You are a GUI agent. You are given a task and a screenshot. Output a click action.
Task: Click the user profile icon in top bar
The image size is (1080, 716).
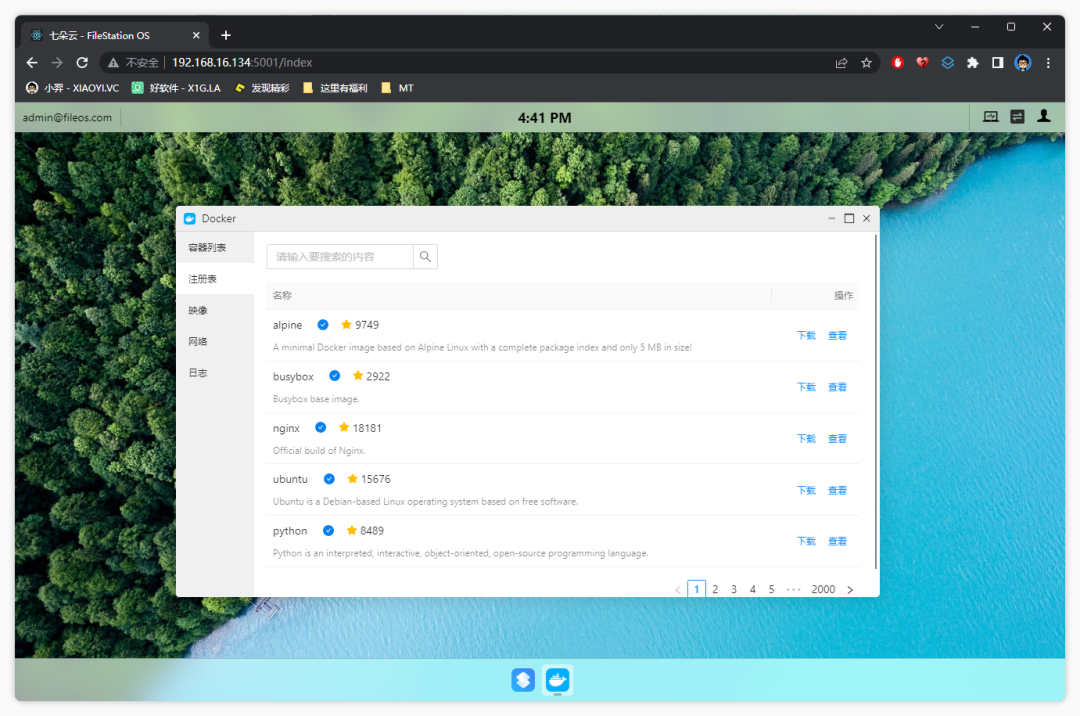coord(1044,116)
